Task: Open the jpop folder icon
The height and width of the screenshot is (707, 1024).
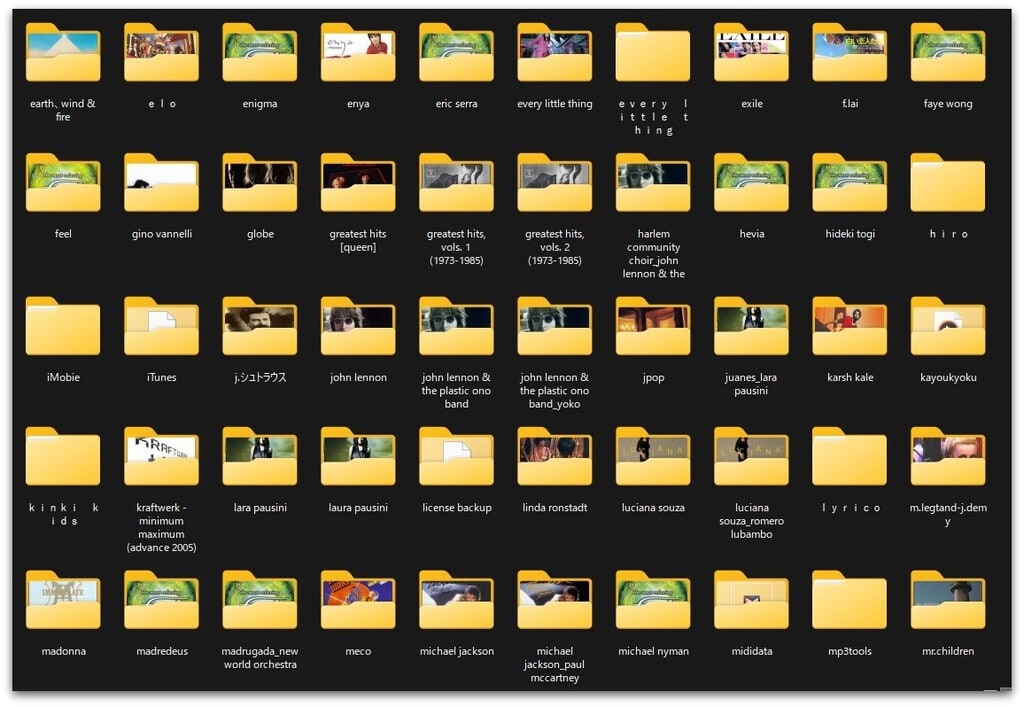Action: (x=653, y=326)
